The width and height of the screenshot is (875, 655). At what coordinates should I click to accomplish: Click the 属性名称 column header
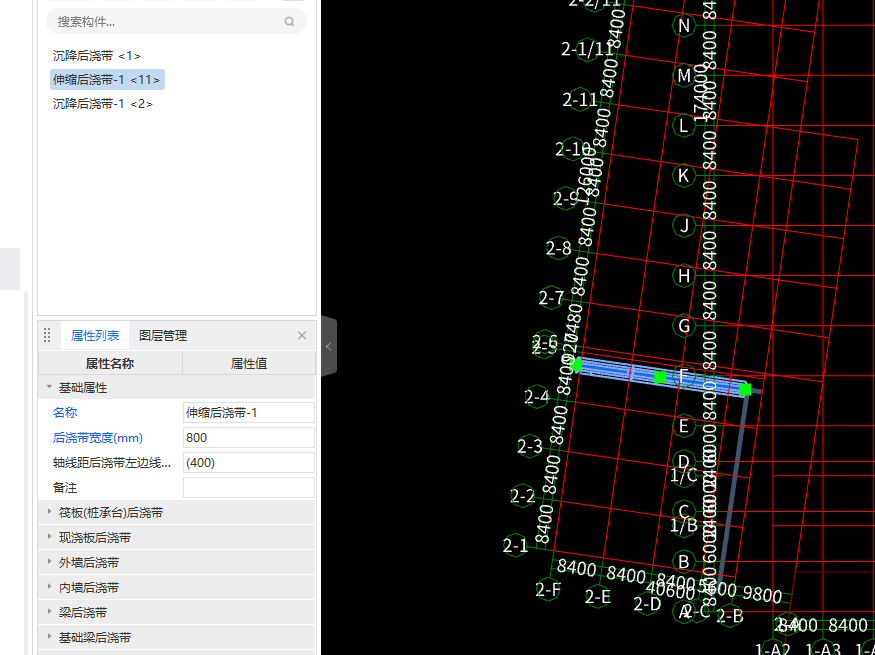point(110,364)
